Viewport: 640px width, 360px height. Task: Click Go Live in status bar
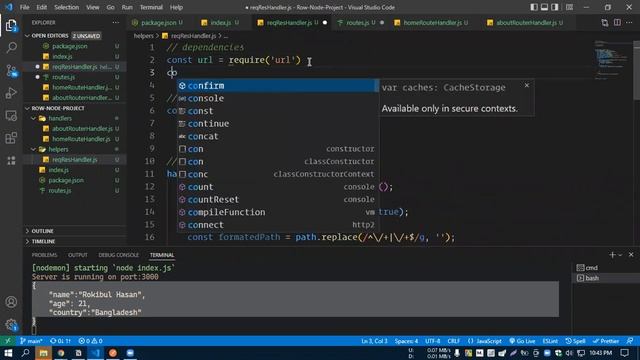click(x=522, y=341)
